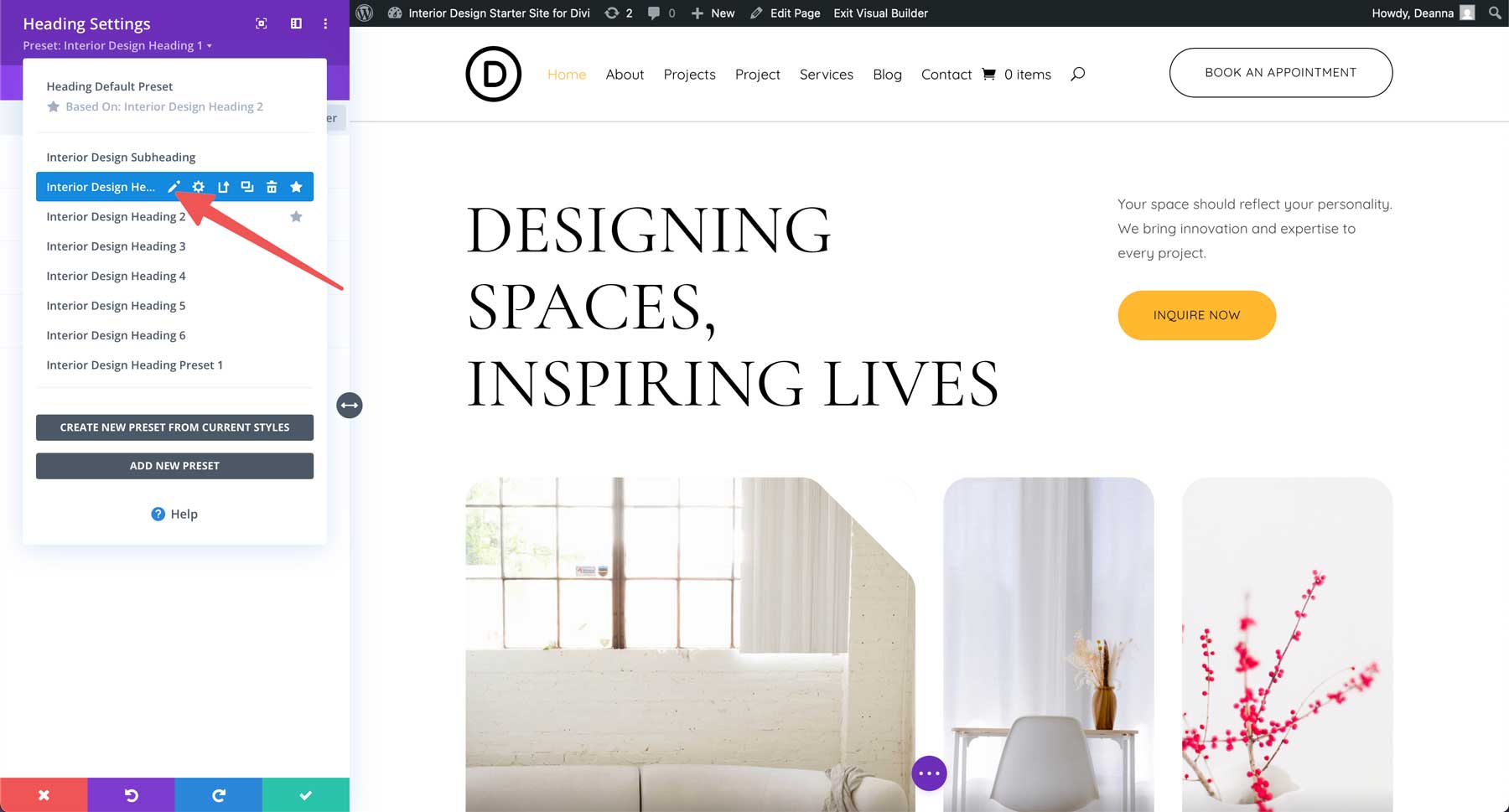
Task: Expand the purple ellipsis bubble over gallery images
Action: tap(929, 773)
